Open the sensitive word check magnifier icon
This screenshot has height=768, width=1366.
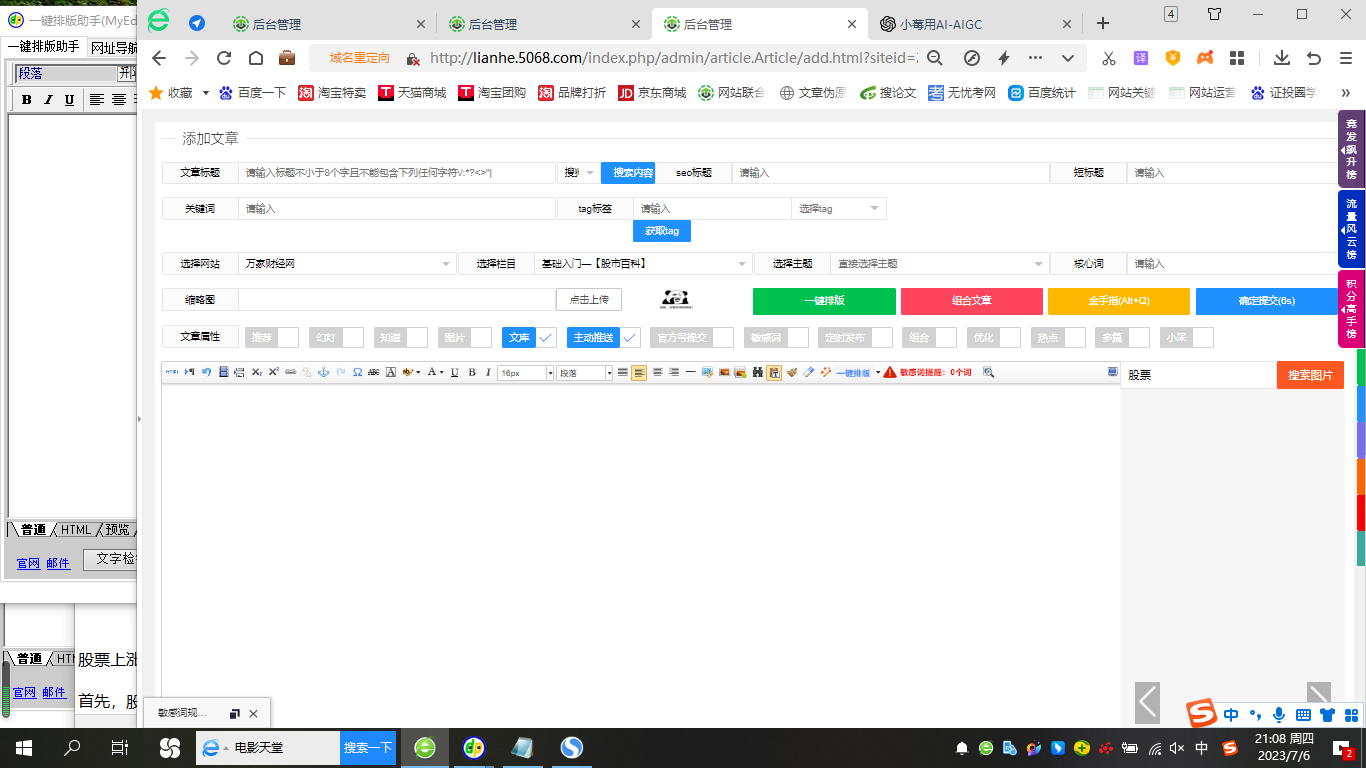[x=988, y=372]
